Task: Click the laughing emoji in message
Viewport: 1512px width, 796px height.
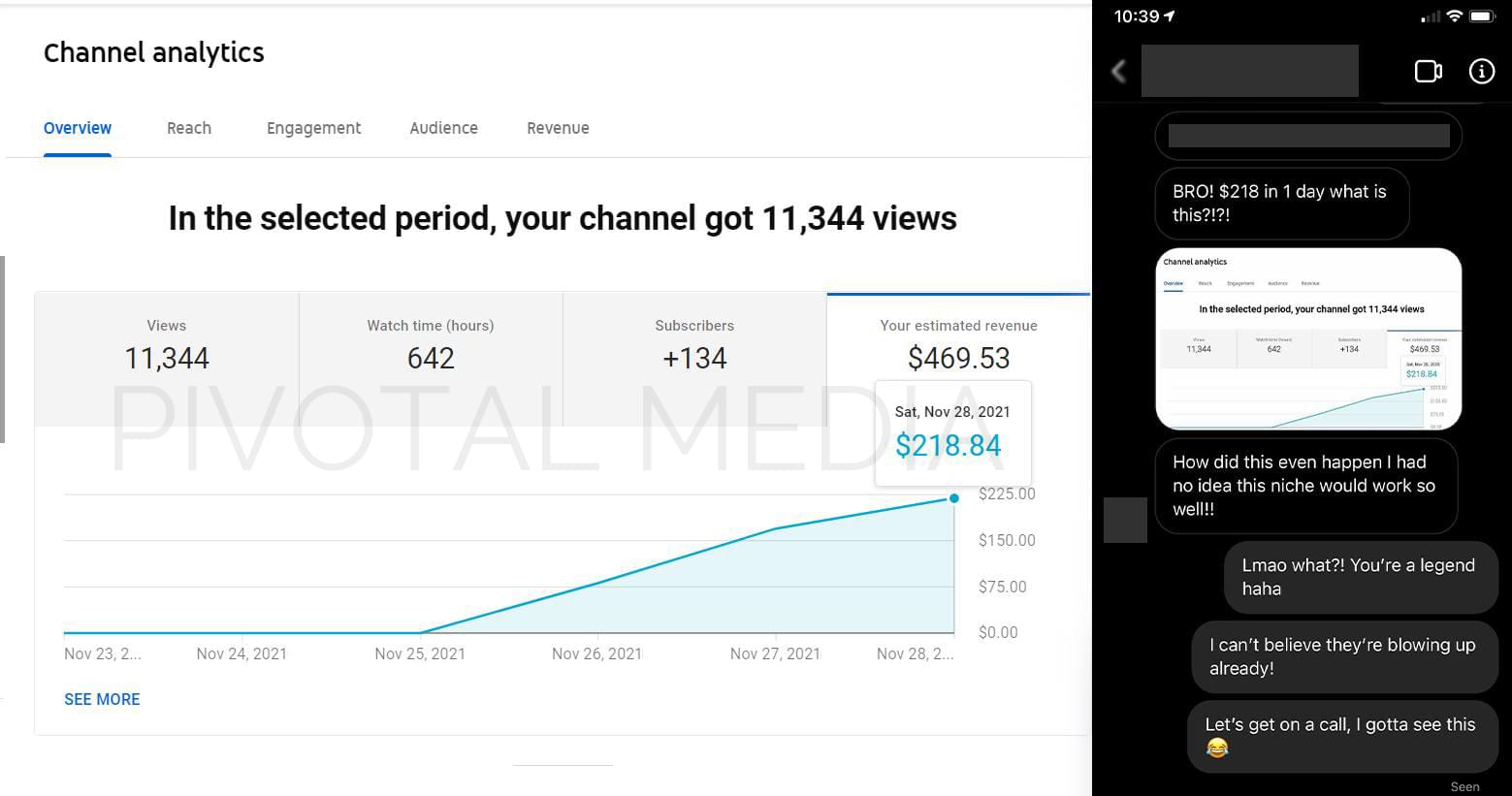Action: tap(1217, 748)
